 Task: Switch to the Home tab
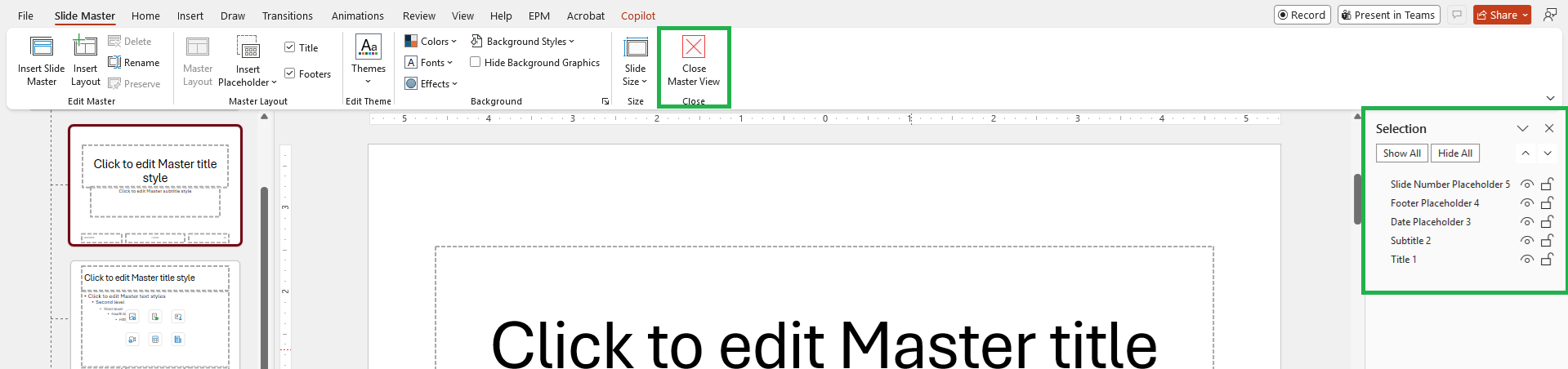coord(145,16)
